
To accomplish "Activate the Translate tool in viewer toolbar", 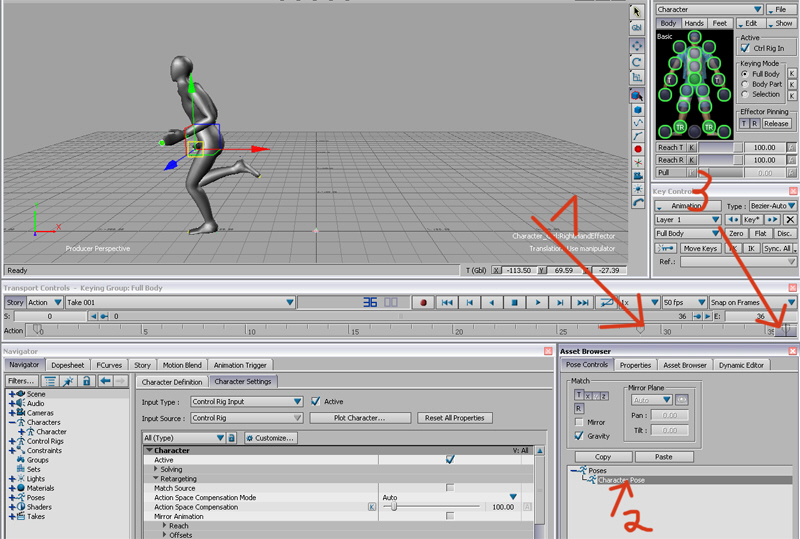I will (637, 46).
